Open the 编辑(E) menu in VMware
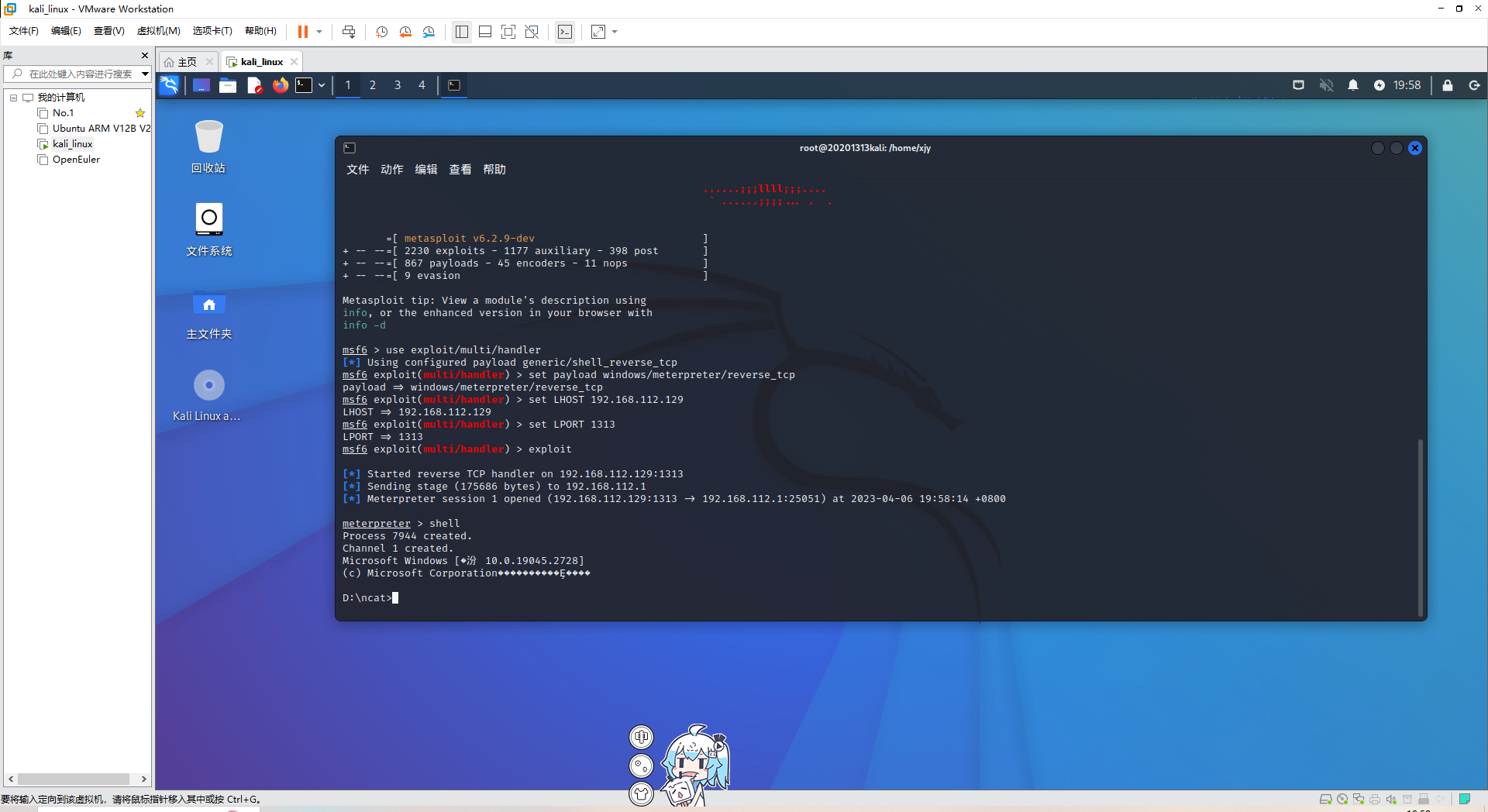1488x812 pixels. [x=66, y=31]
